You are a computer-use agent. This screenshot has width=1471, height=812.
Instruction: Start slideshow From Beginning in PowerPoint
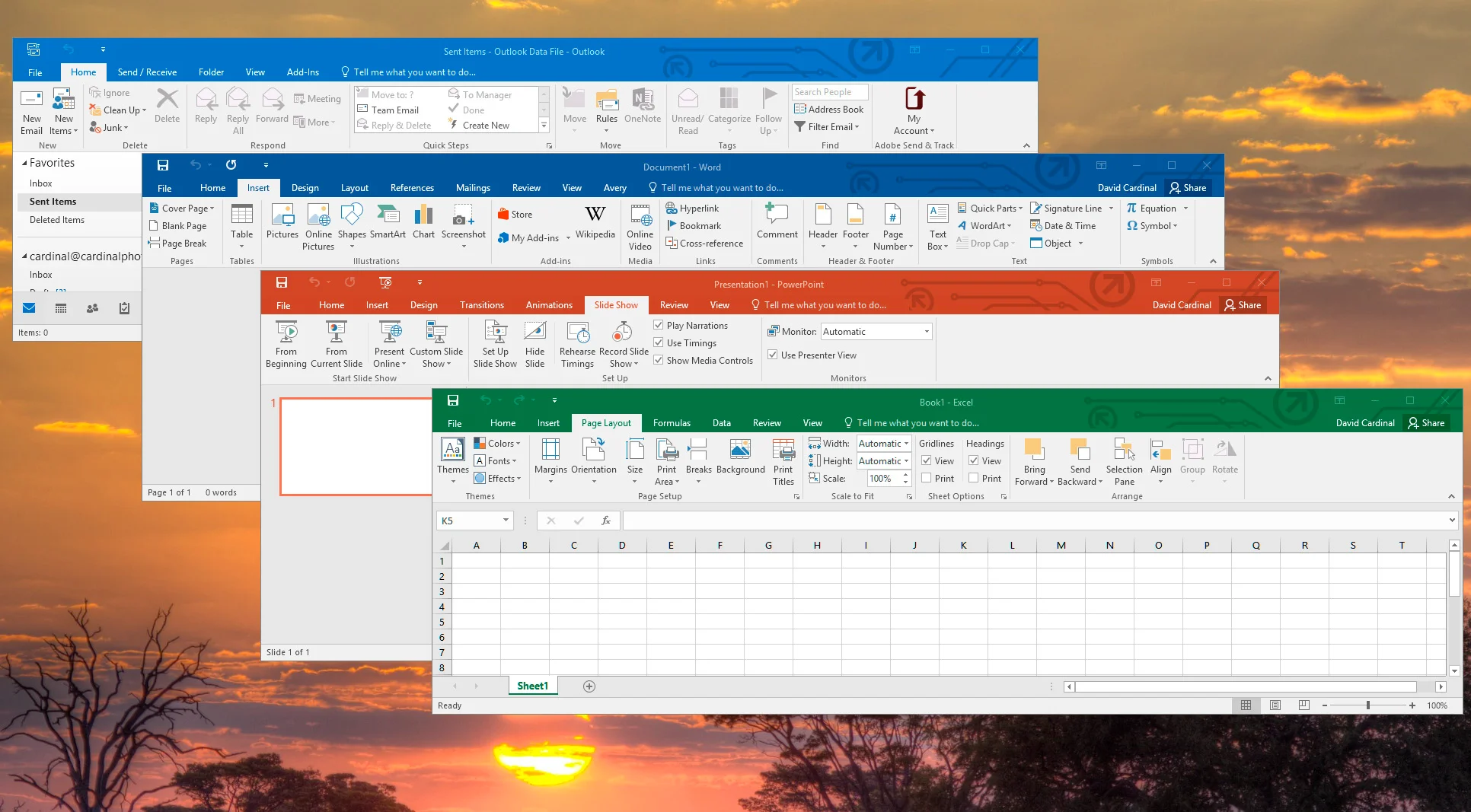pos(286,344)
